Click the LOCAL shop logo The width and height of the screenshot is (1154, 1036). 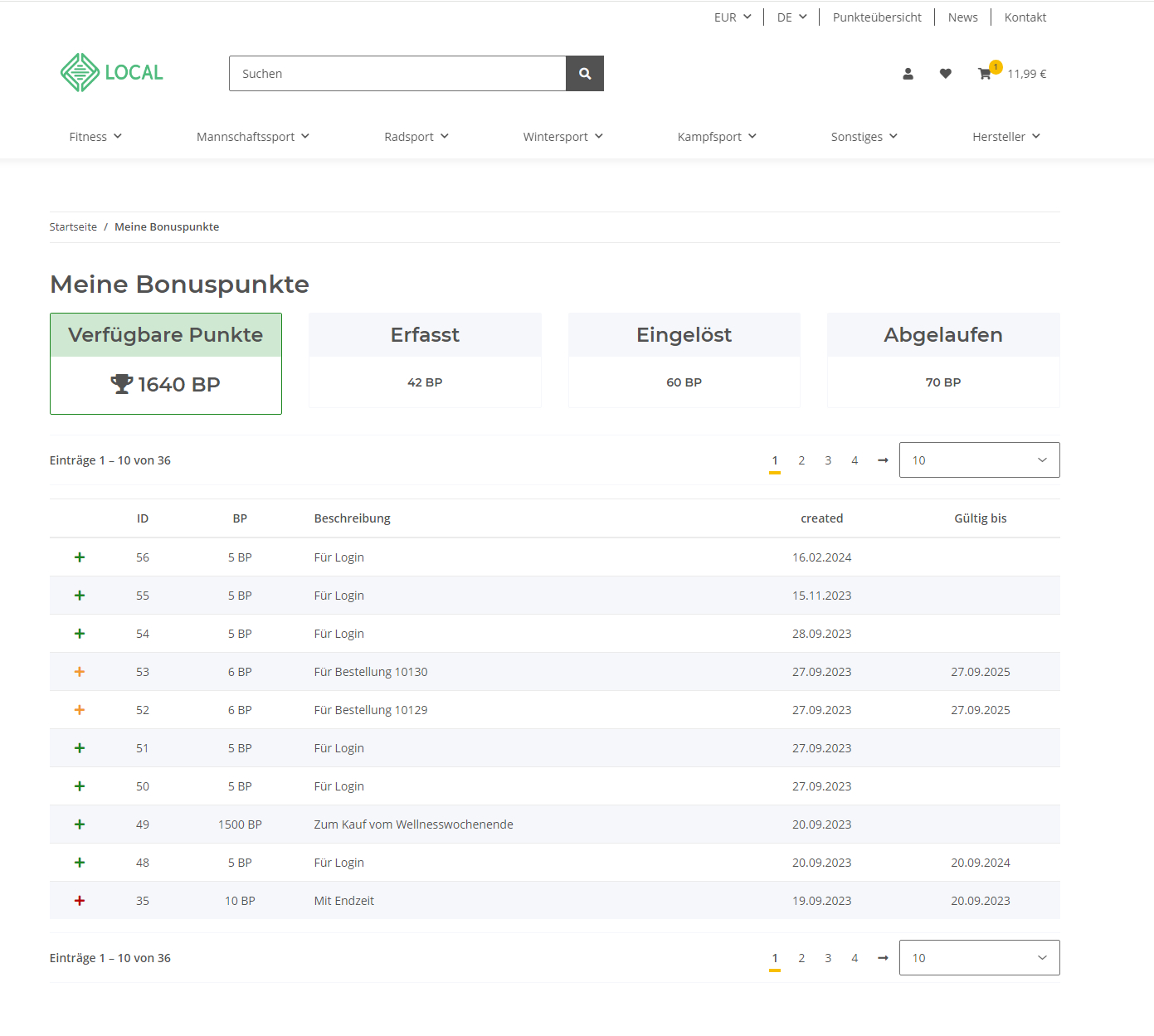[x=110, y=72]
